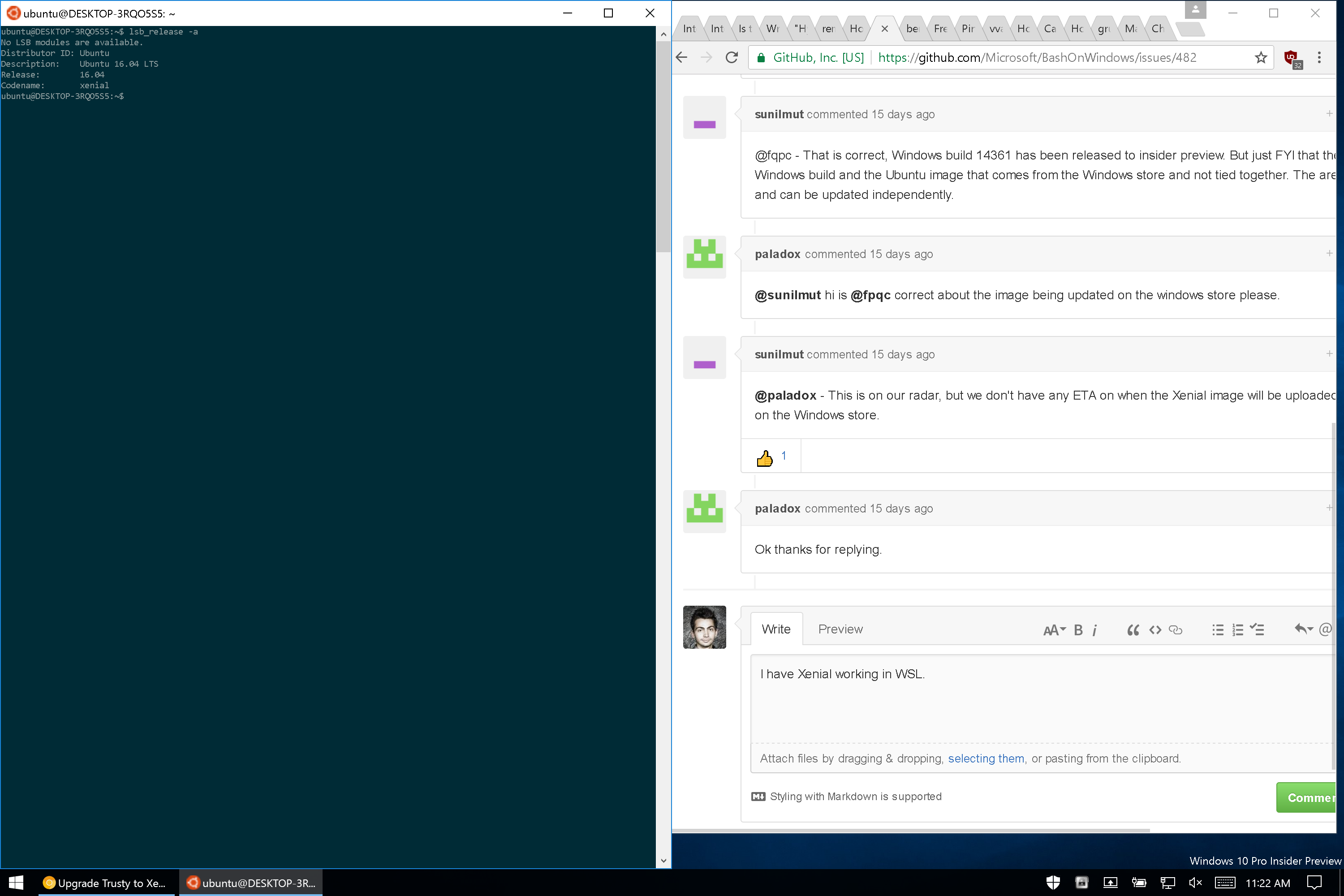The width and height of the screenshot is (1344, 896).
Task: Click the inline code icon in editor toolbar
Action: (1154, 629)
